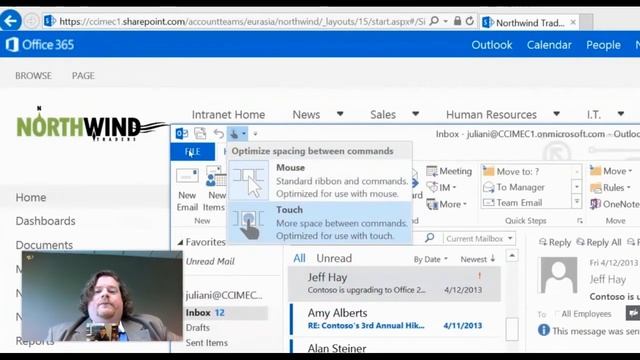
Task: Click the browser address bar URL
Action: click(x=242, y=21)
